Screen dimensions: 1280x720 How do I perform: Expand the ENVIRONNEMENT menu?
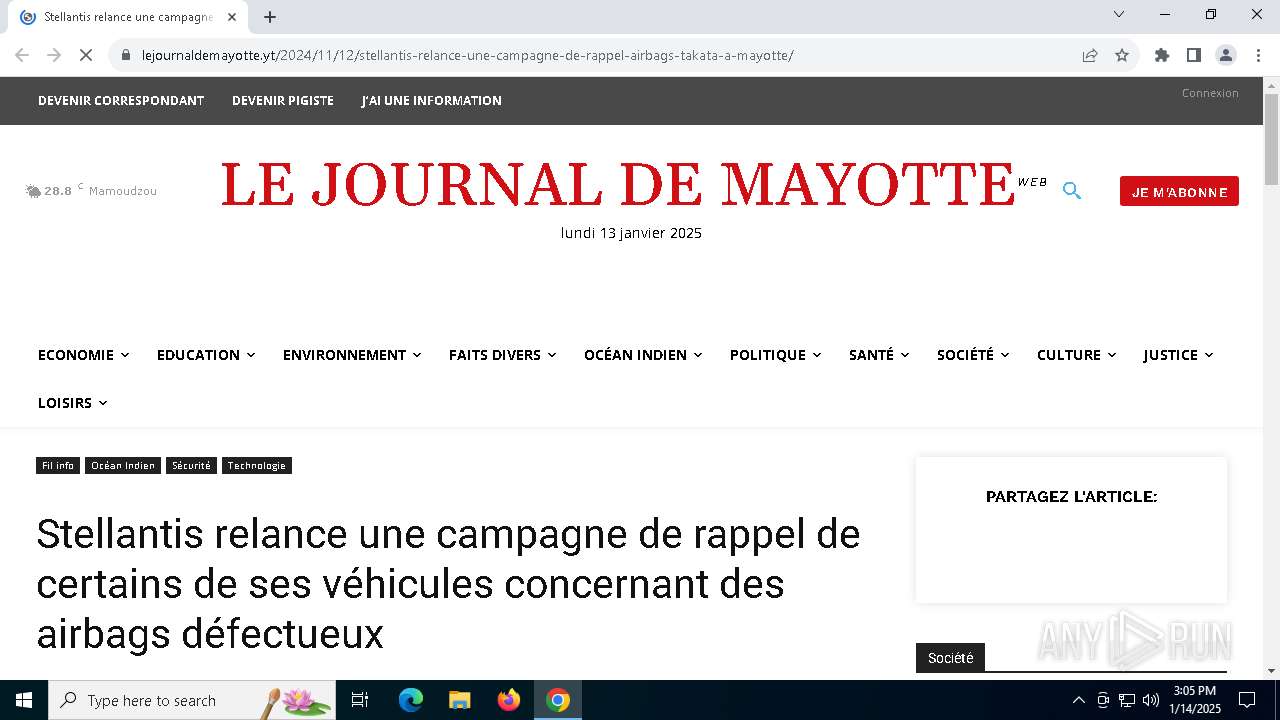point(352,355)
